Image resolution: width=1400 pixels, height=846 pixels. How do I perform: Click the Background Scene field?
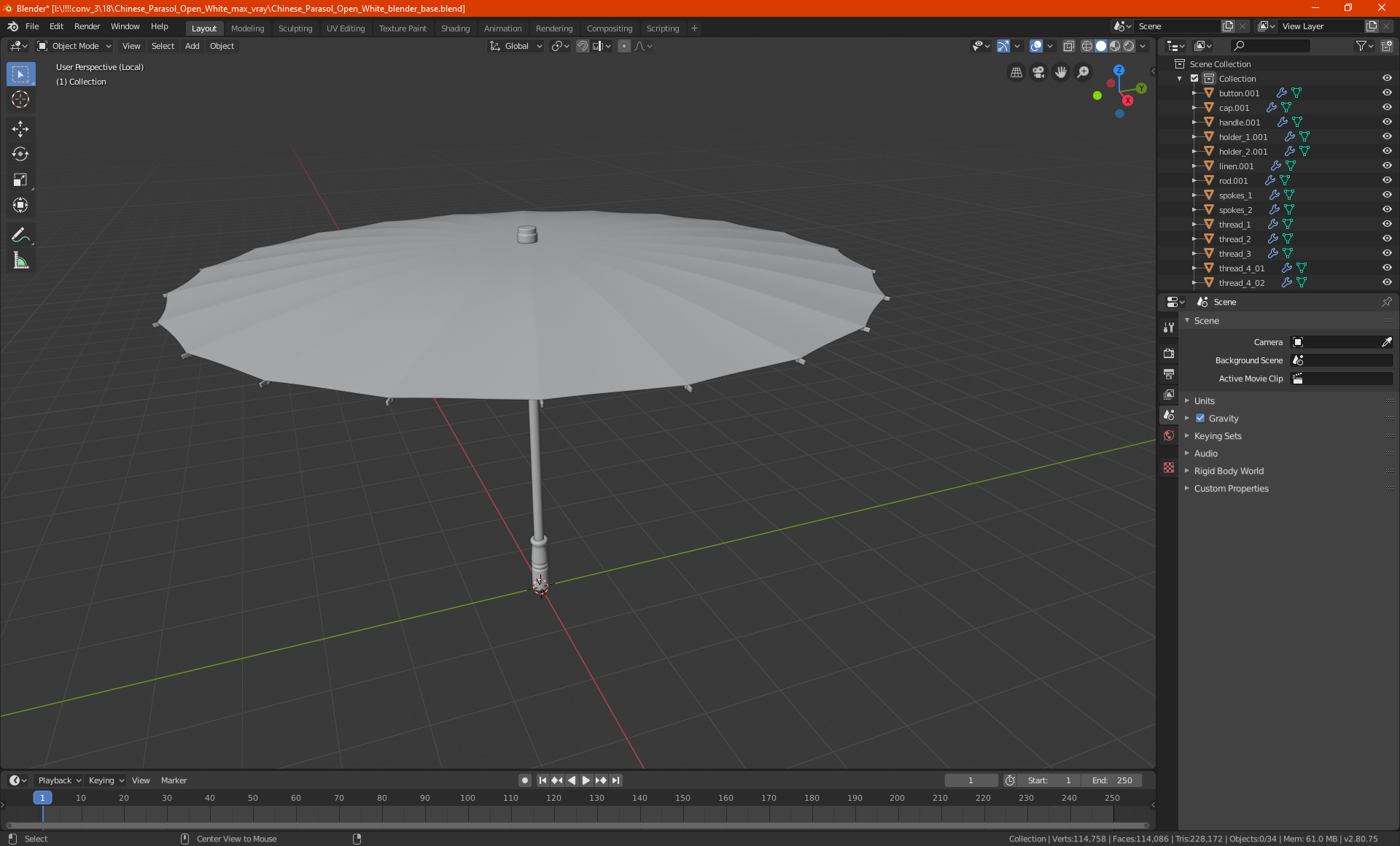tap(1342, 360)
